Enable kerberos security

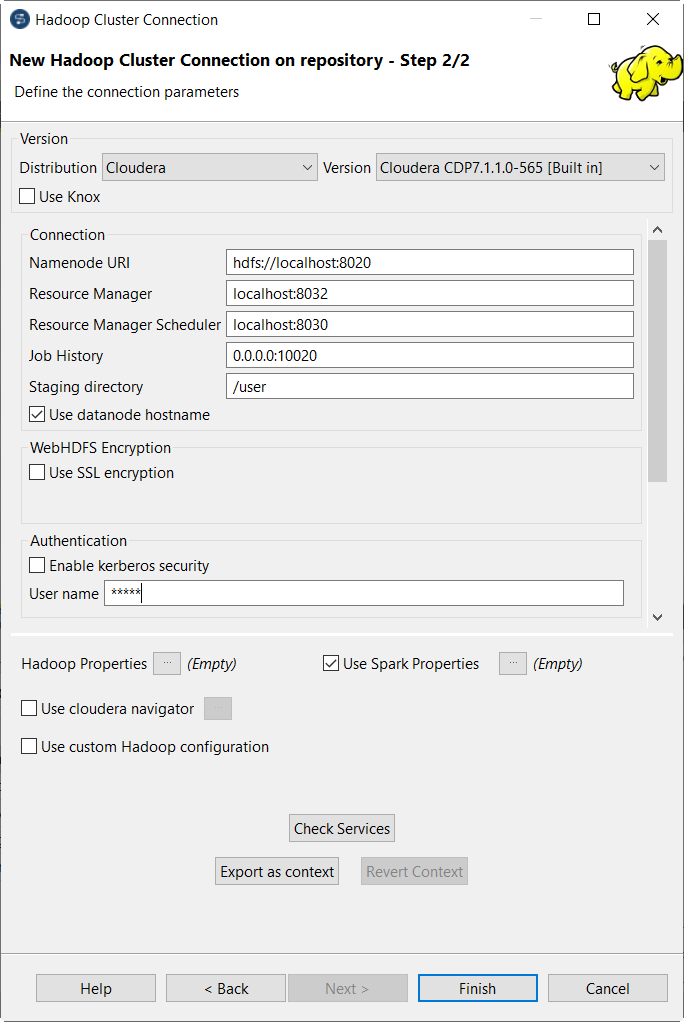pos(37,564)
